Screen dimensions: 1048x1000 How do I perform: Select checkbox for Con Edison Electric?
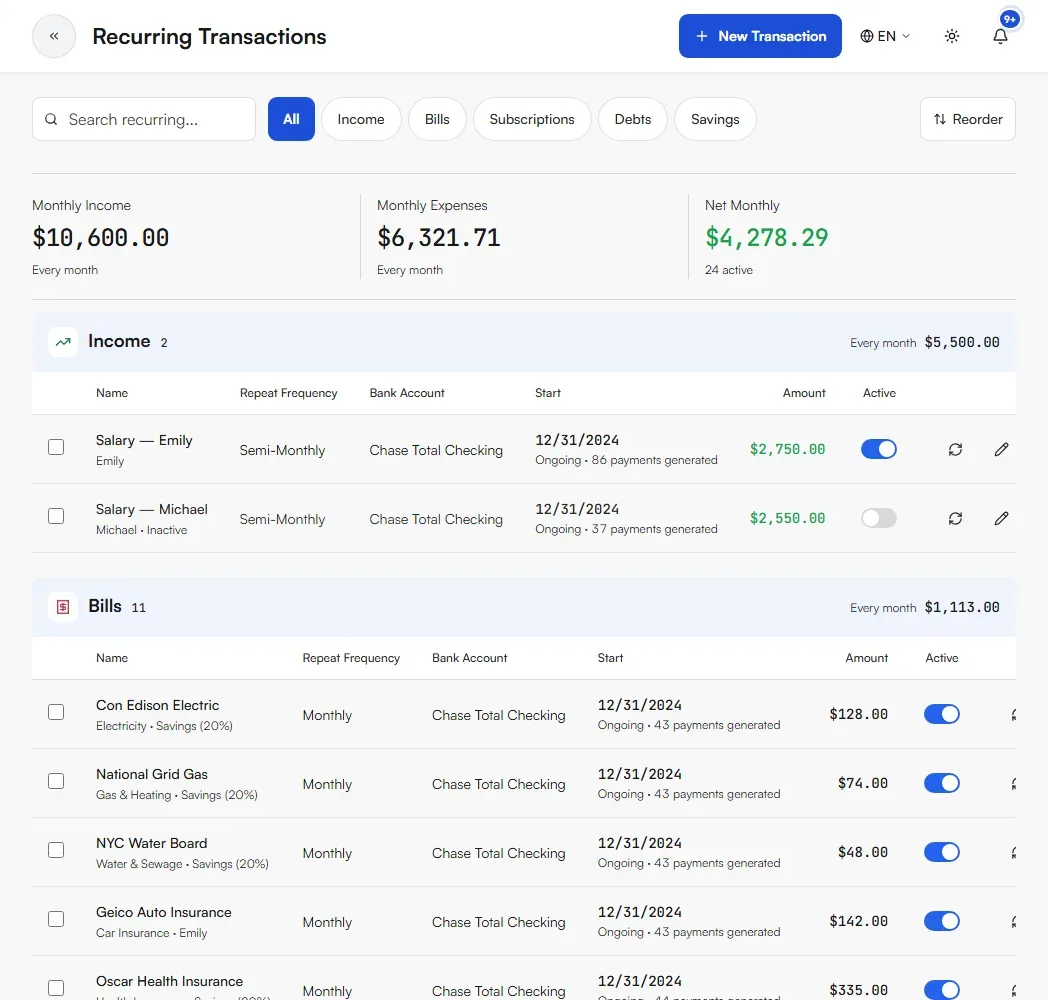click(x=56, y=712)
